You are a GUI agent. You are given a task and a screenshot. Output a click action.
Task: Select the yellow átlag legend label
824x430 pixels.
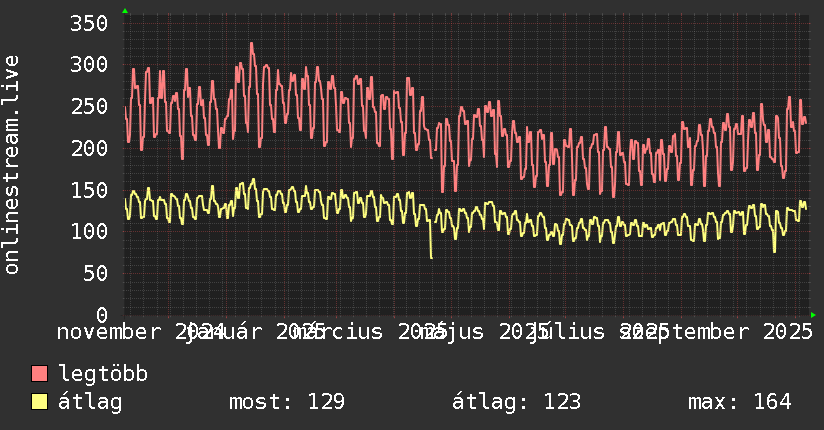(90, 402)
